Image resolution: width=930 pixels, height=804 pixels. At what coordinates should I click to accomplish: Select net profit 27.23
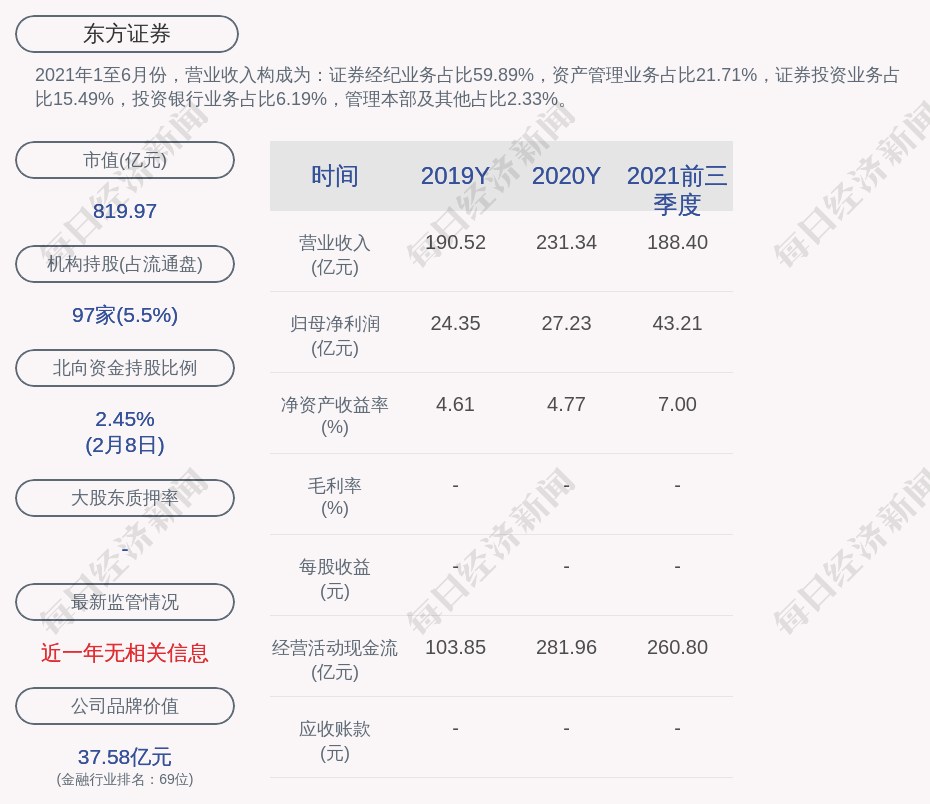(566, 323)
